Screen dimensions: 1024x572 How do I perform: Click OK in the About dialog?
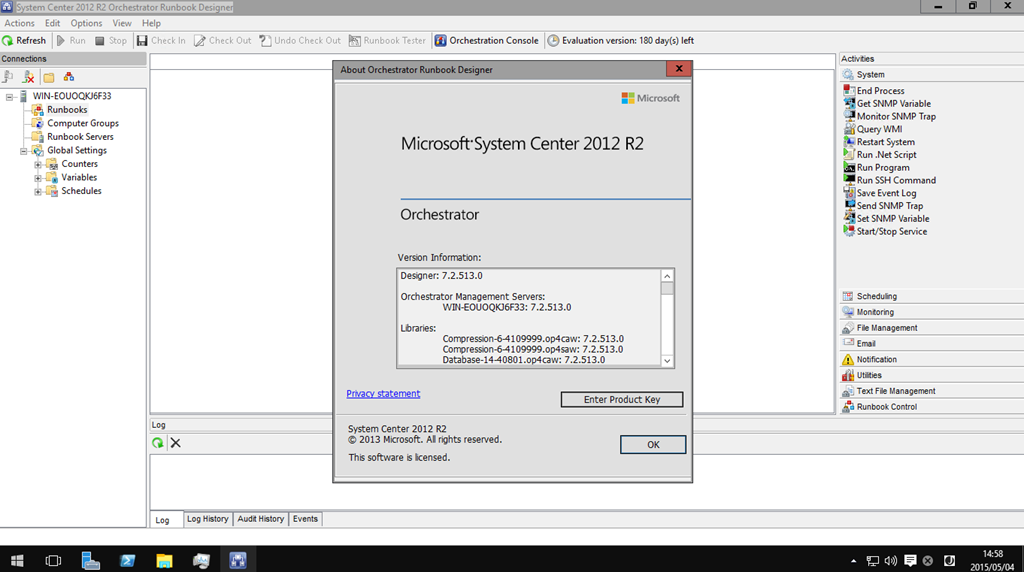pos(653,445)
